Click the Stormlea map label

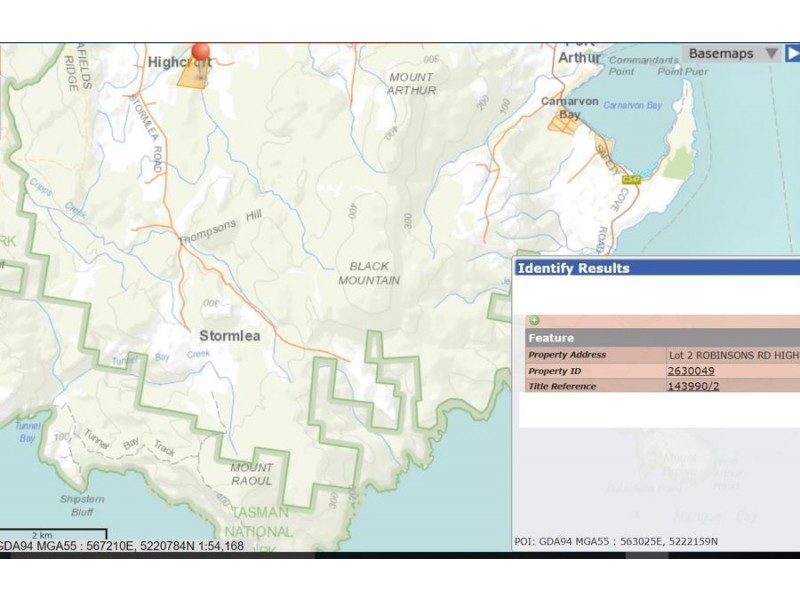point(230,336)
